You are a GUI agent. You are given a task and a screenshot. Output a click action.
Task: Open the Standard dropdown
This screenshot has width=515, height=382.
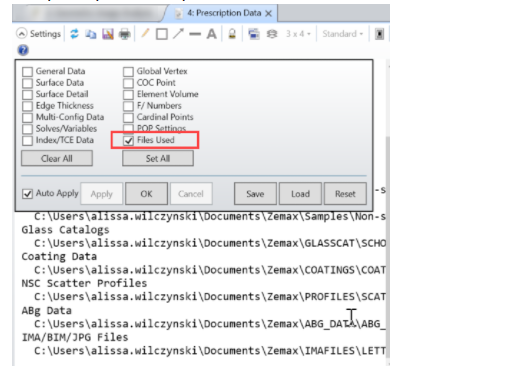(342, 34)
